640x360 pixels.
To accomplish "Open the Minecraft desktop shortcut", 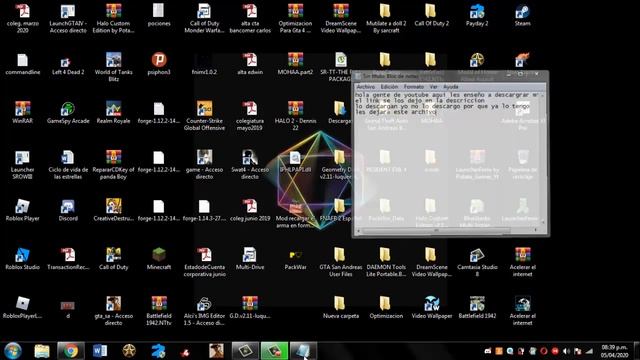I will [159, 259].
